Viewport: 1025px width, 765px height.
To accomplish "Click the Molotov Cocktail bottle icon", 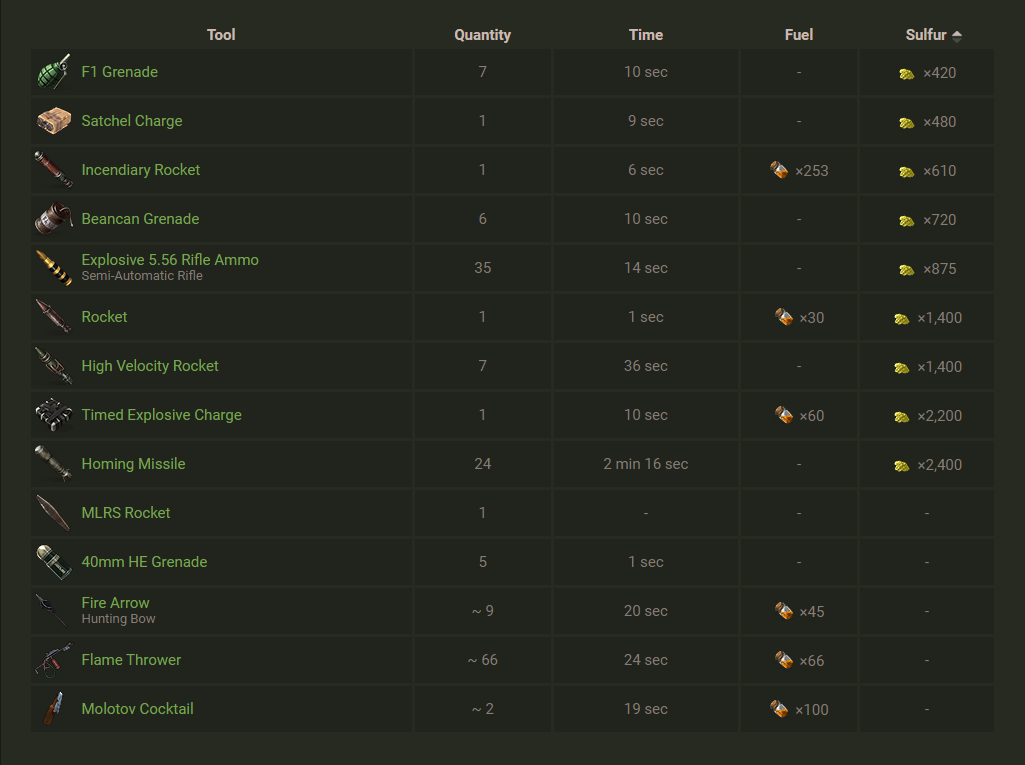I will [x=53, y=709].
